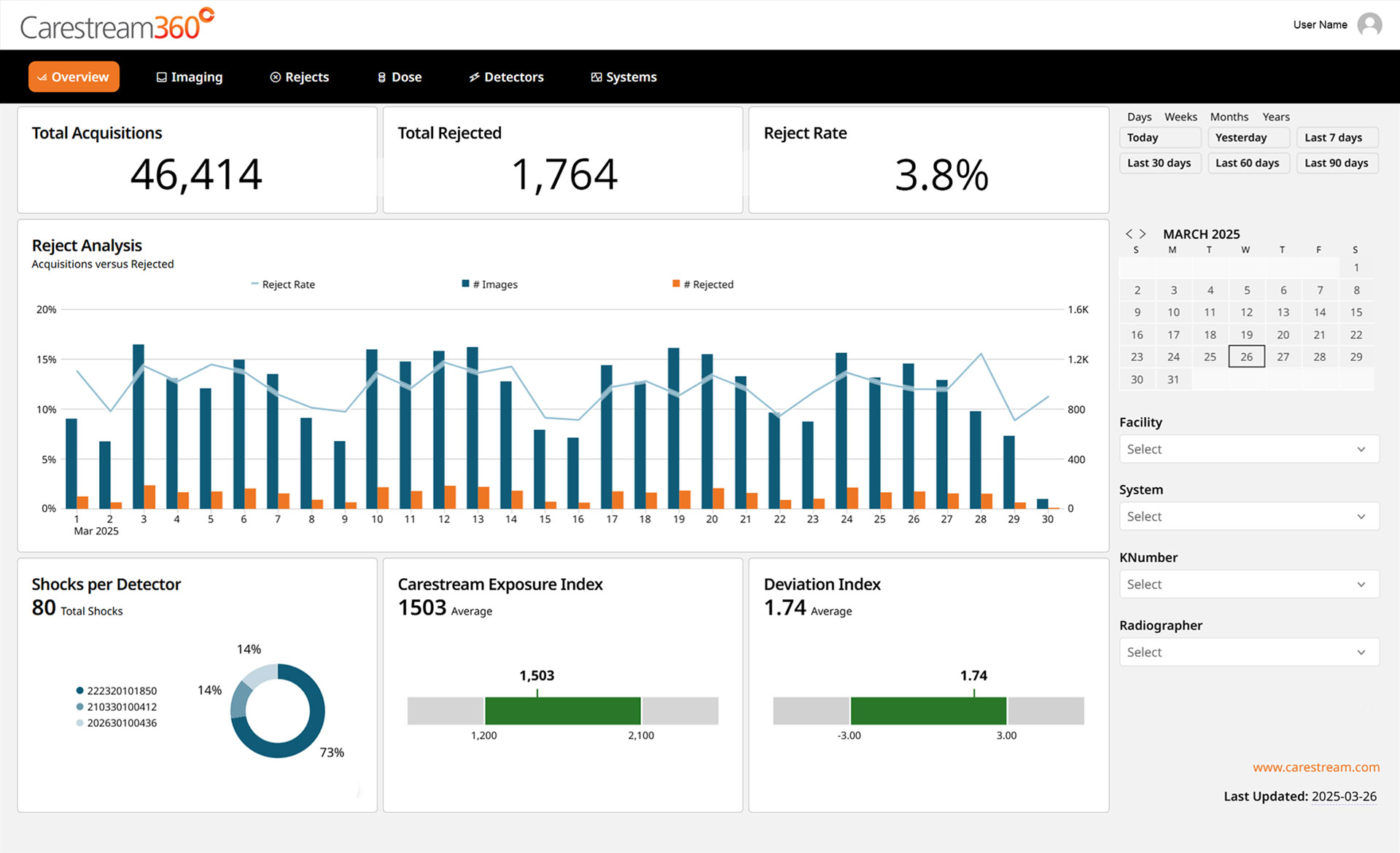Click the Carestream360 logo
Image resolution: width=1400 pixels, height=853 pixels.
(117, 26)
